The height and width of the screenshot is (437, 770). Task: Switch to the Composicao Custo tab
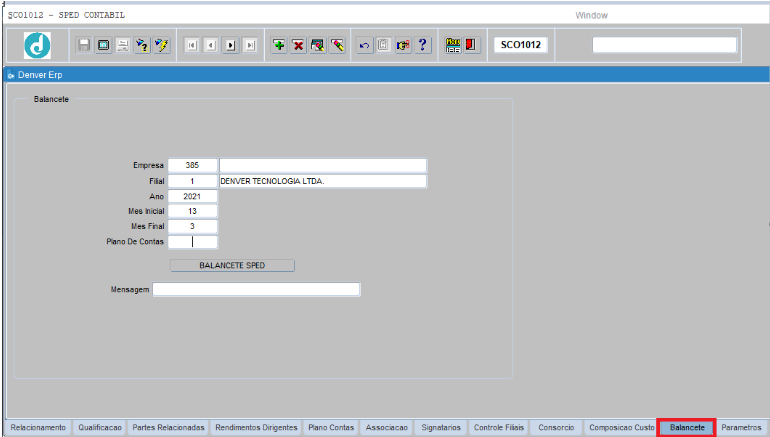[x=620, y=427]
